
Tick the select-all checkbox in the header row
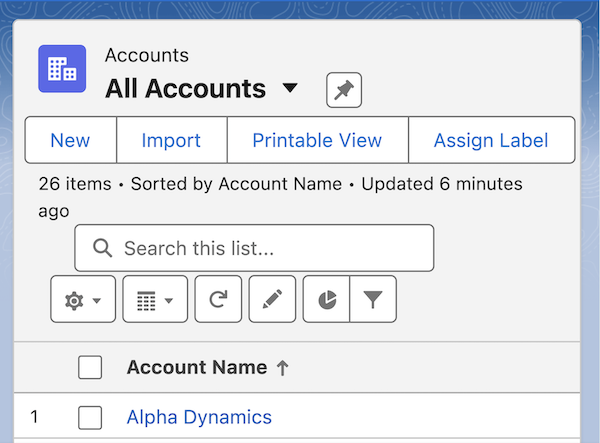coord(90,367)
